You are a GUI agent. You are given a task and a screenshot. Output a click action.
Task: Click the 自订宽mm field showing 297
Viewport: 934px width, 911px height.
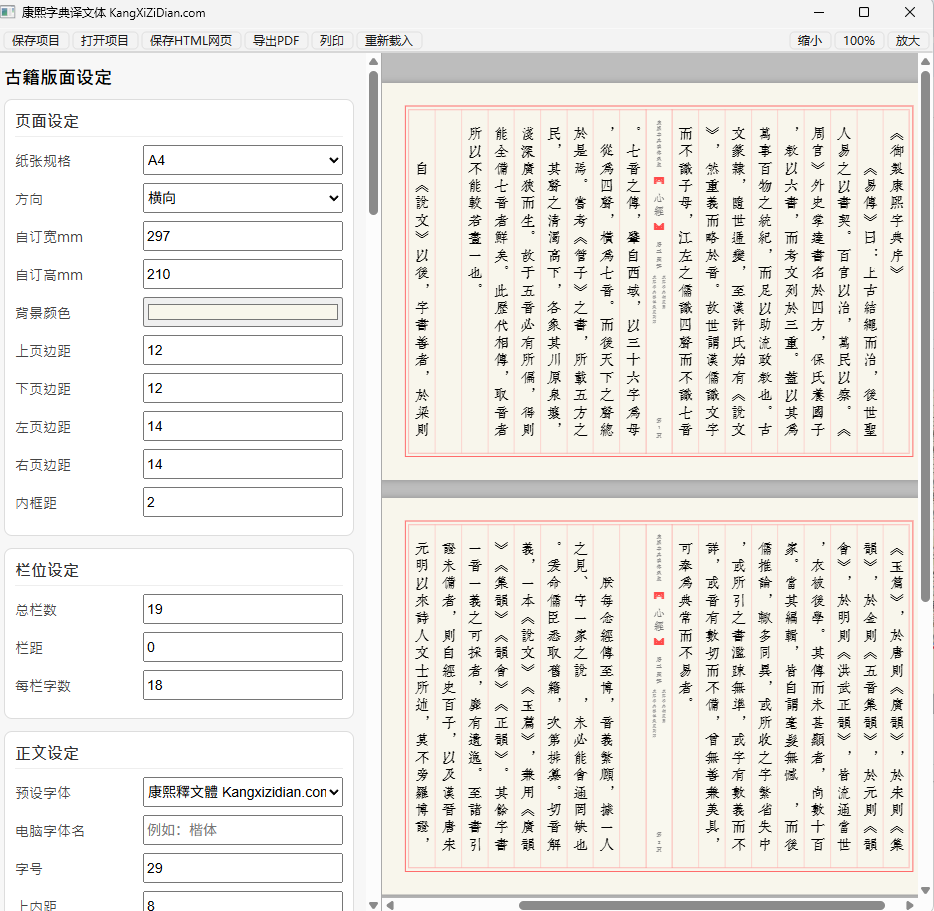[243, 236]
